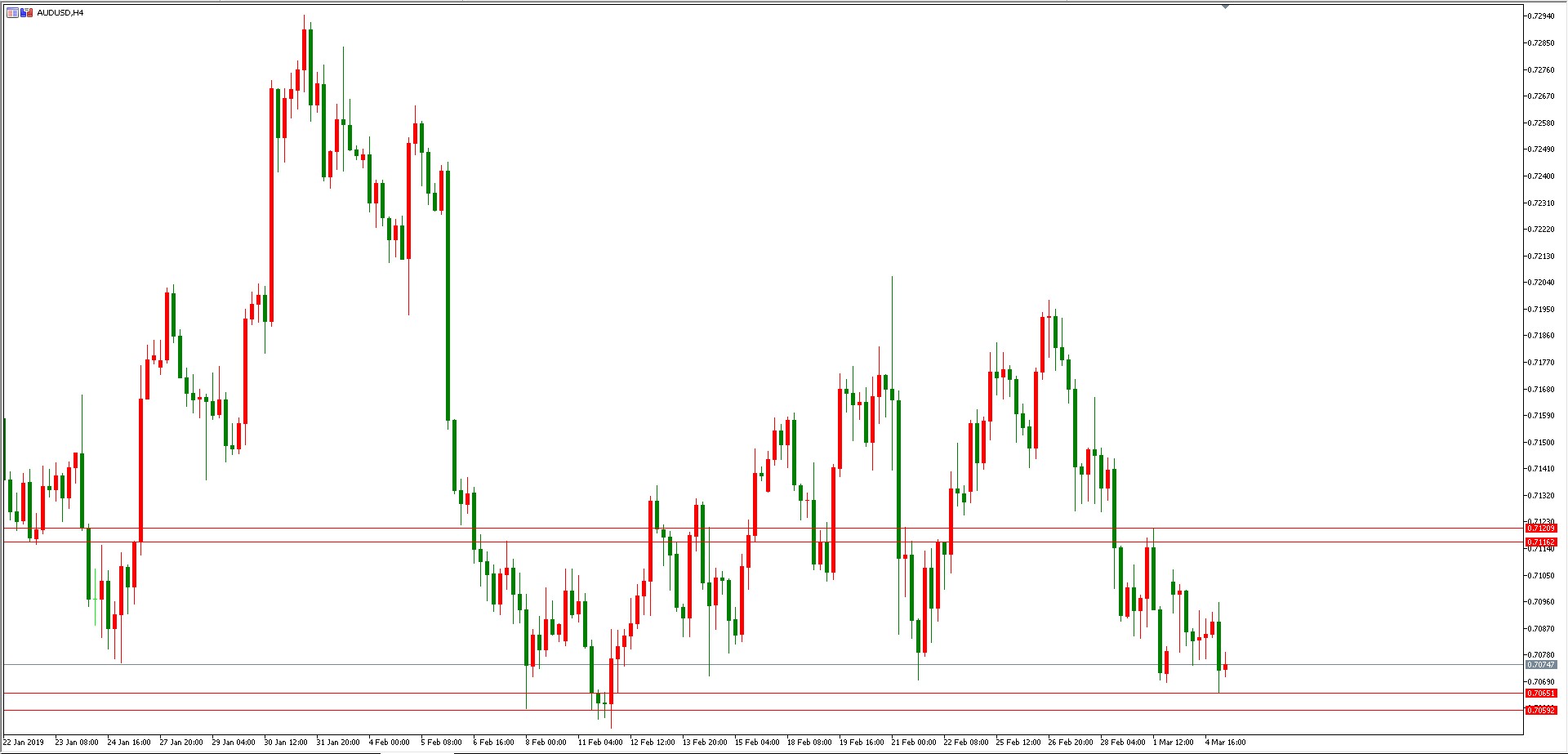1568x754 pixels.
Task: Click the 1 Mar 12:00 time label
Action: [1174, 743]
